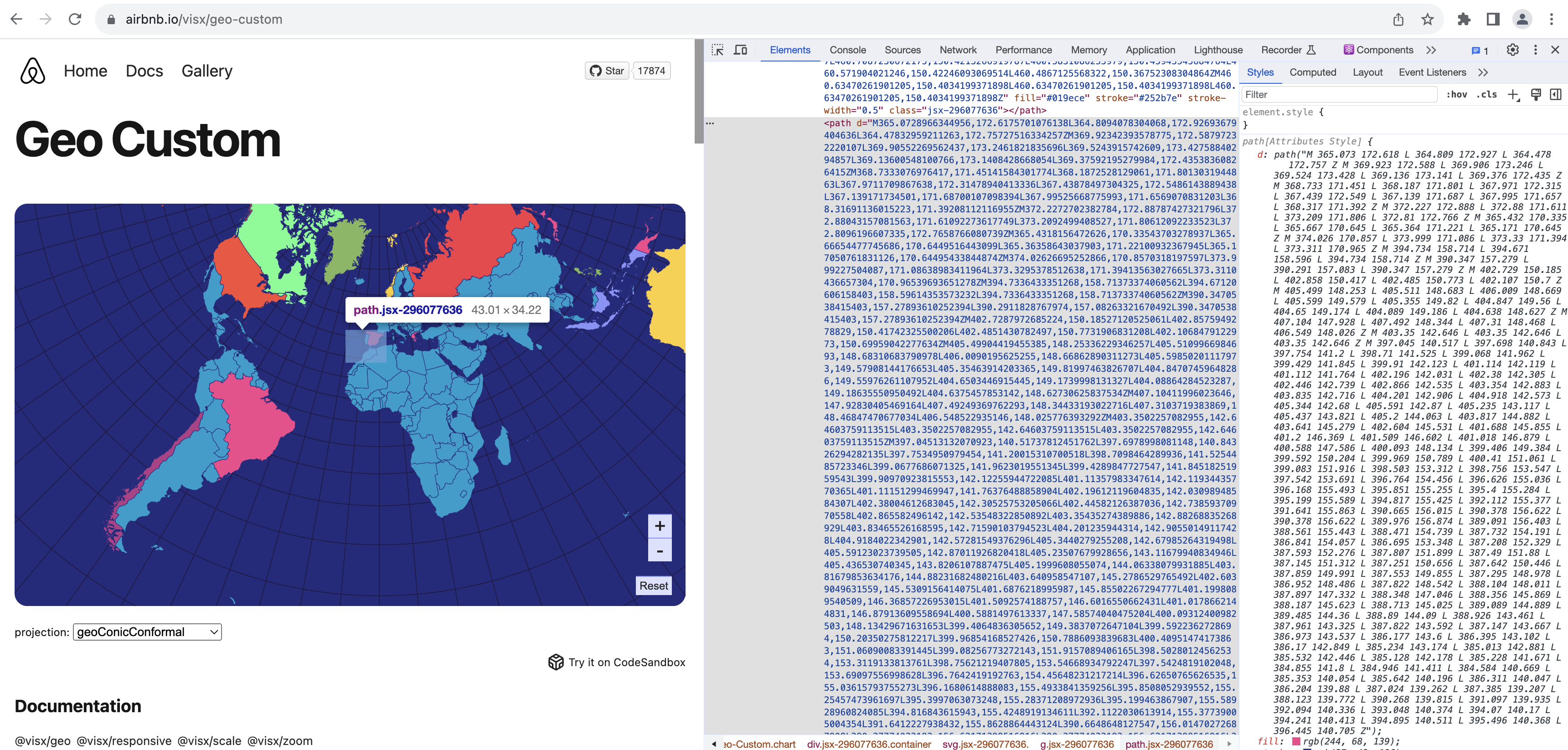
Task: Open DevTools settings gear
Action: click(x=1513, y=50)
